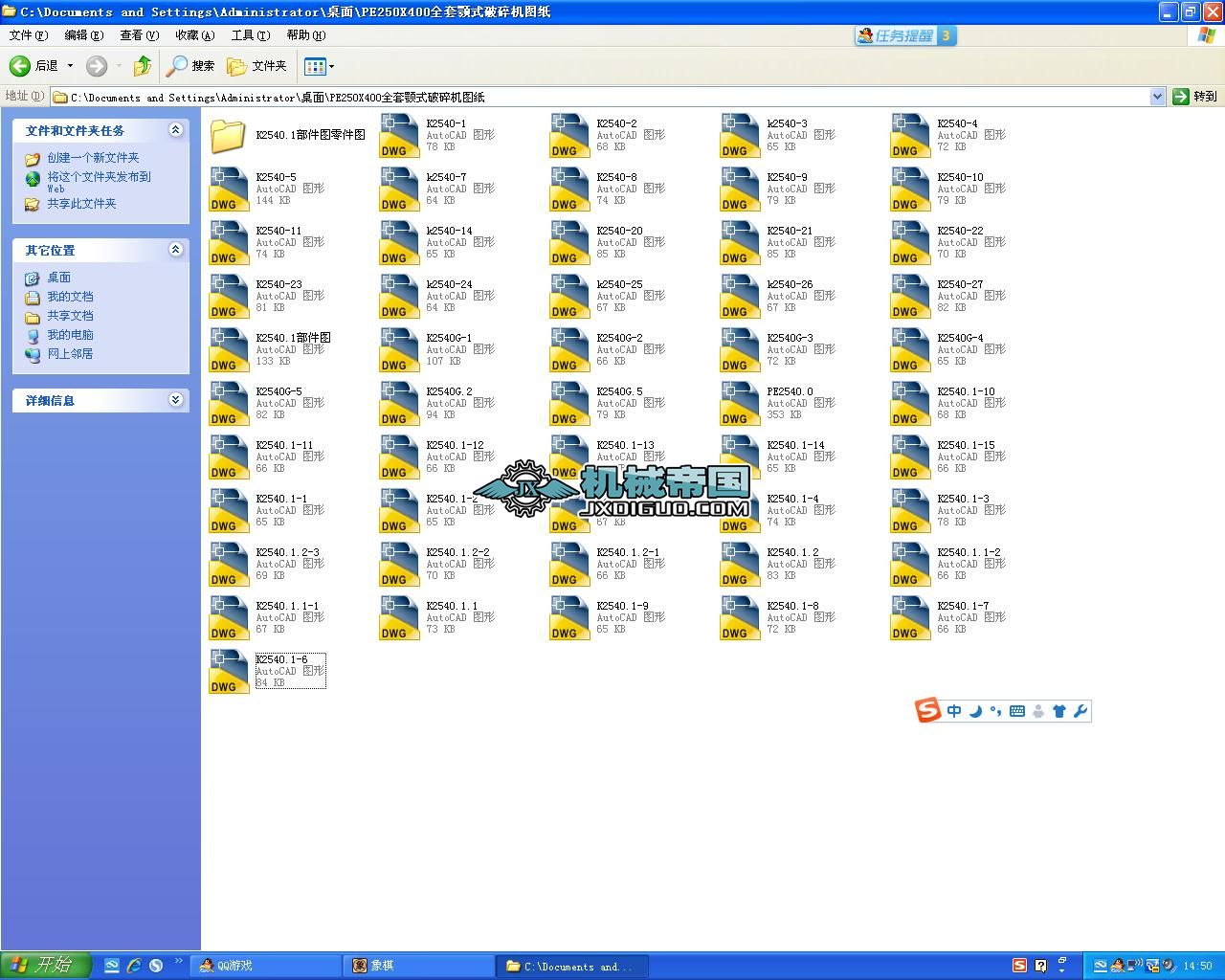Click the Up one level folder icon

pyautogui.click(x=142, y=66)
